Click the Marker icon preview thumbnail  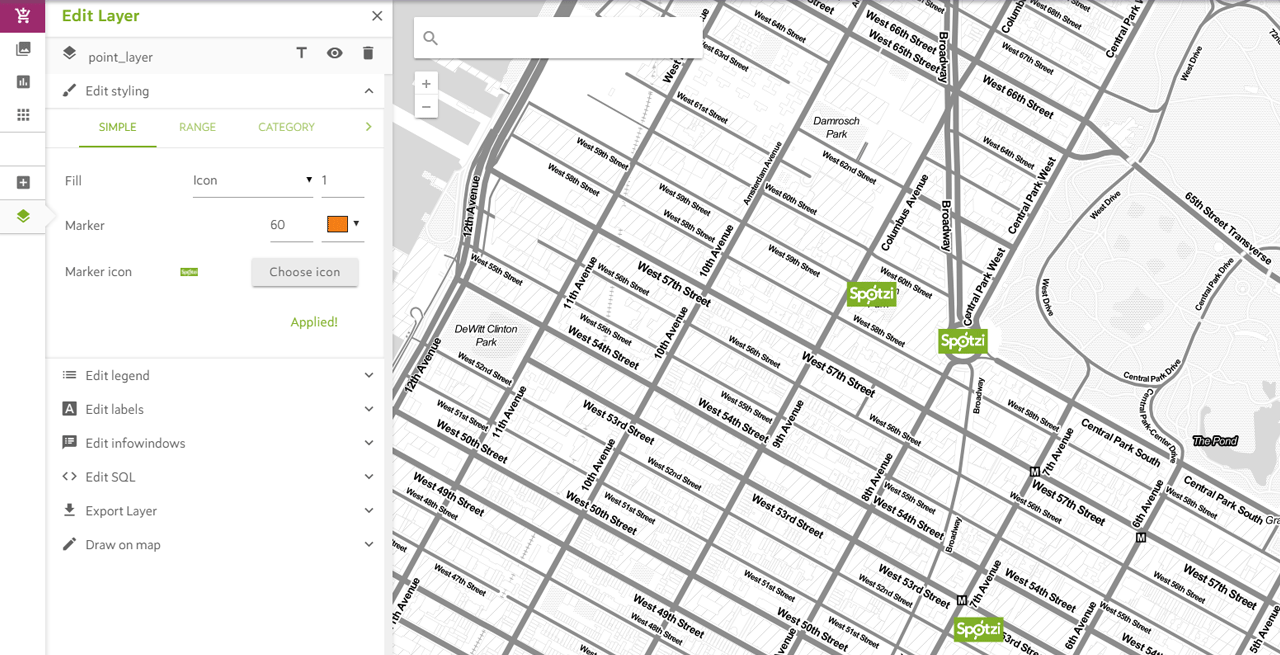click(189, 272)
